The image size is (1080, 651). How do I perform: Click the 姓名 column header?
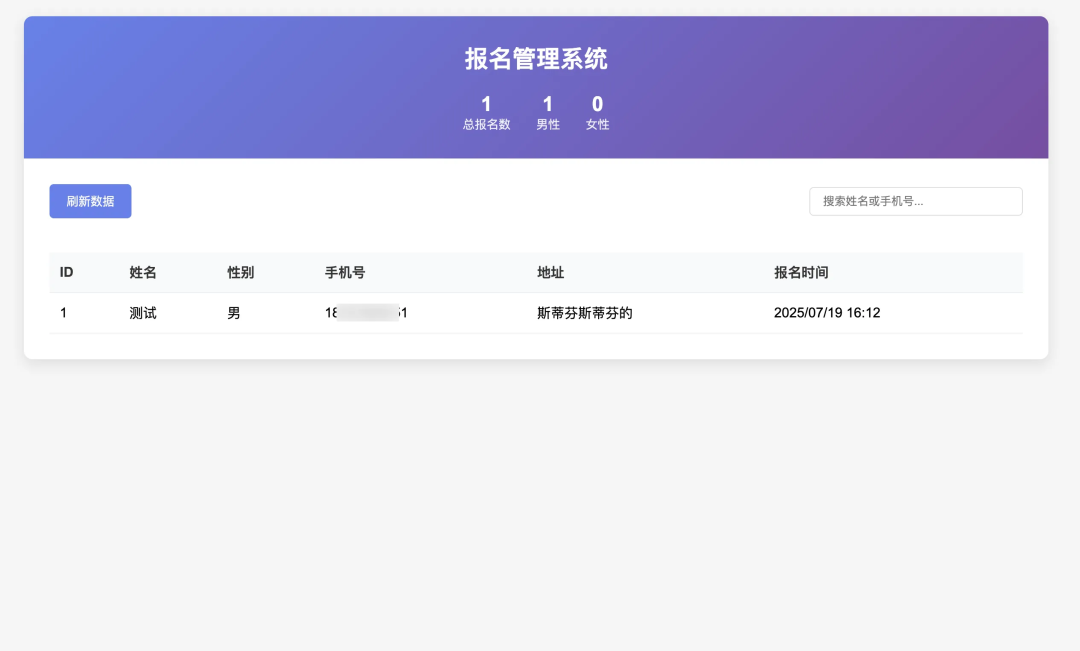click(x=143, y=272)
